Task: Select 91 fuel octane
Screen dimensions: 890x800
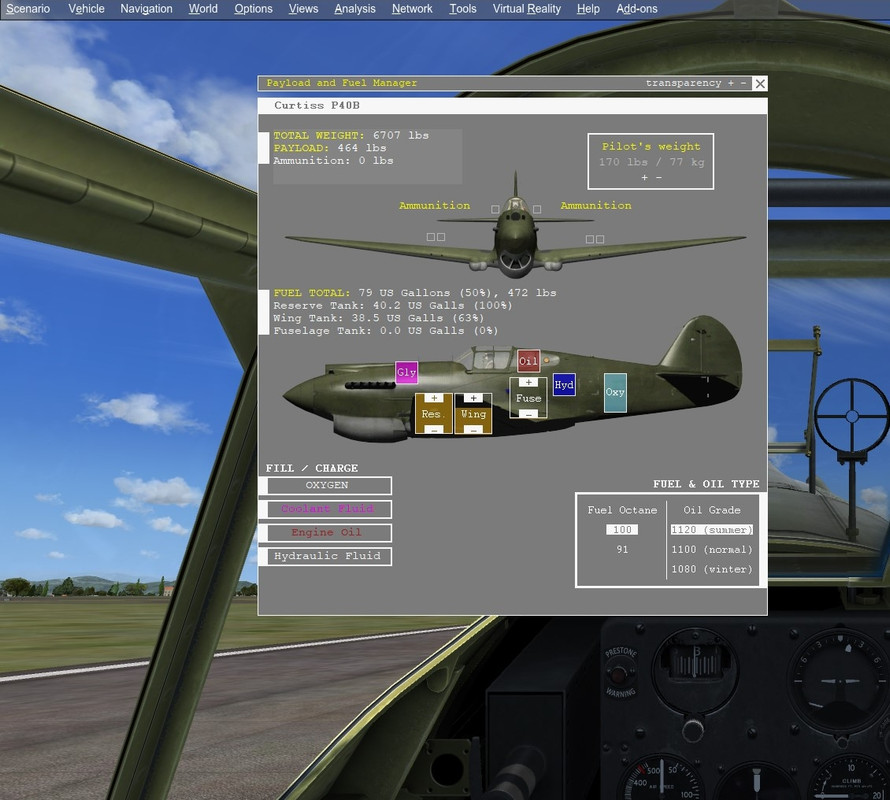Action: click(622, 549)
